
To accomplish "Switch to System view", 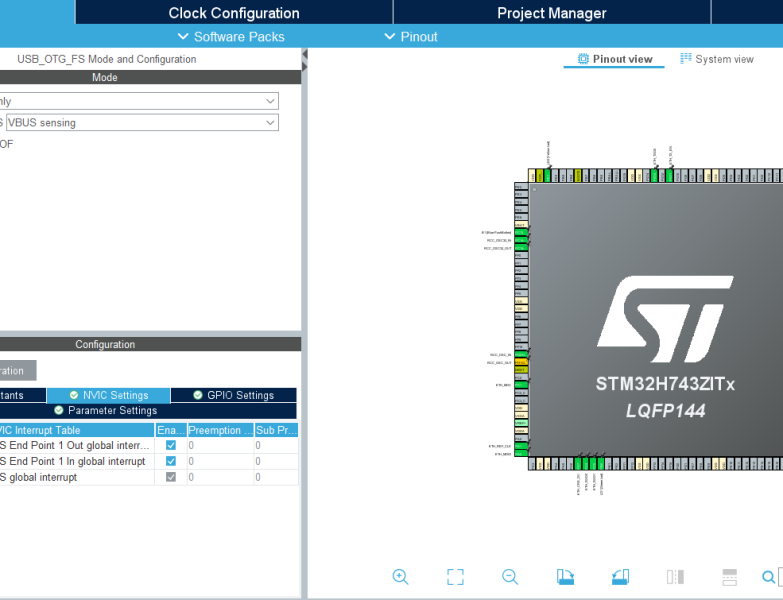I will [717, 59].
